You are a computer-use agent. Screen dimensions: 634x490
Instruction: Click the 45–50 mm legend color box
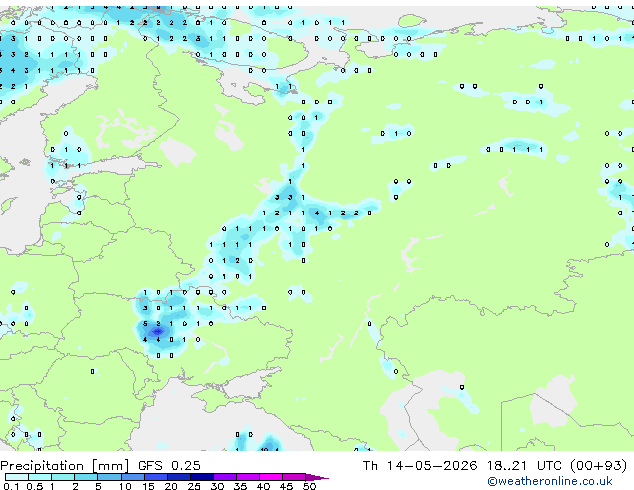coord(294,477)
